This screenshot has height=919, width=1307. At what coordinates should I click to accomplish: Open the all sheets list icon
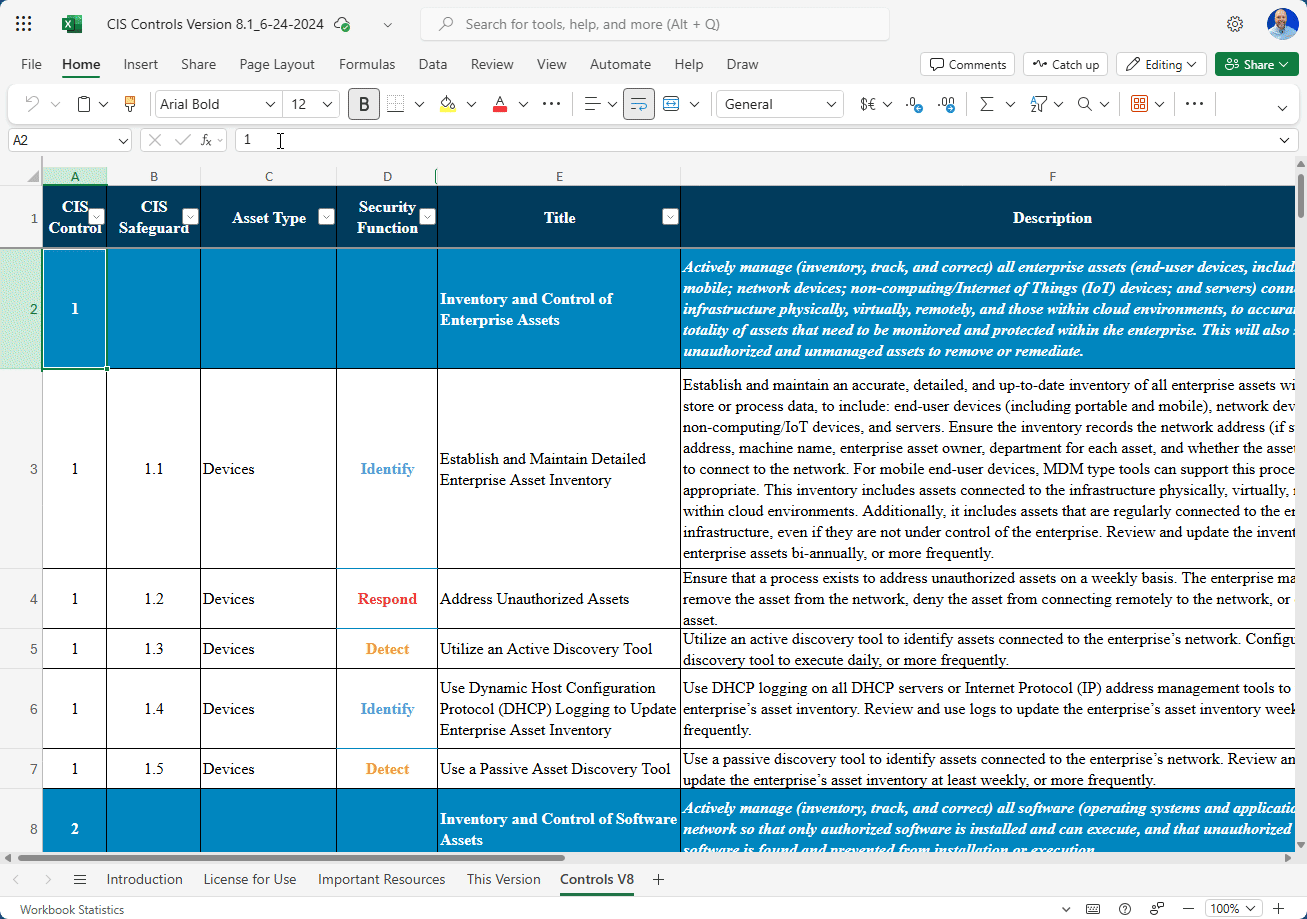pyautogui.click(x=80, y=880)
